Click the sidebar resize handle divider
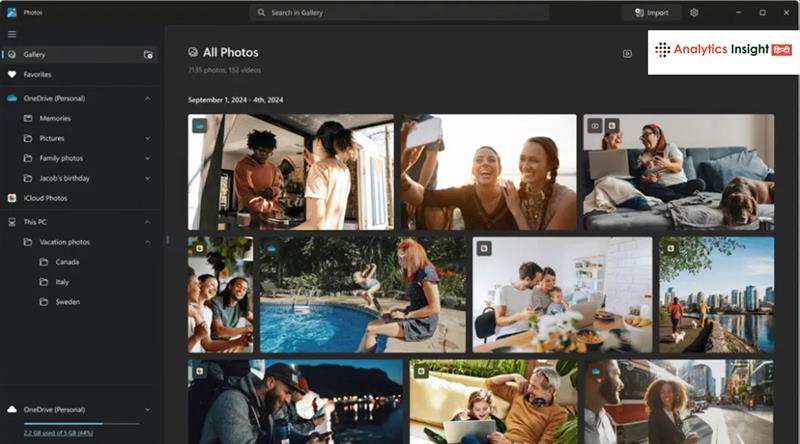800x444 pixels. point(167,240)
